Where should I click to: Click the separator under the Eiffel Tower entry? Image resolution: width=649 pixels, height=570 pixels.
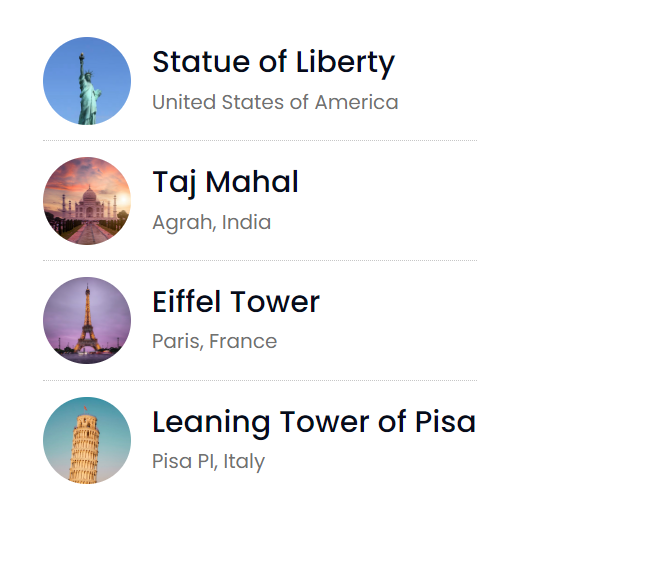pos(260,381)
